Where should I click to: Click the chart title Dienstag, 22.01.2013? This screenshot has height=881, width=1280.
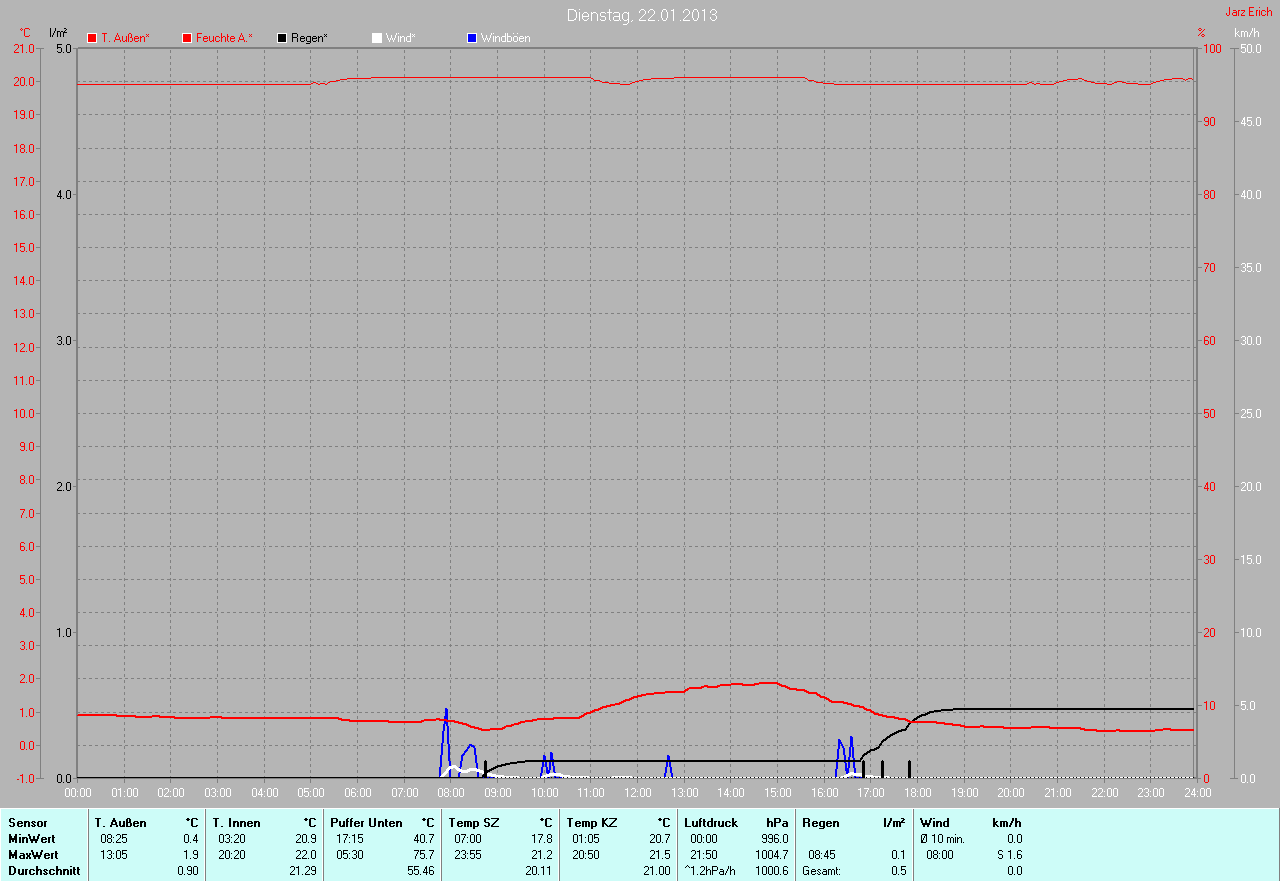coord(641,15)
